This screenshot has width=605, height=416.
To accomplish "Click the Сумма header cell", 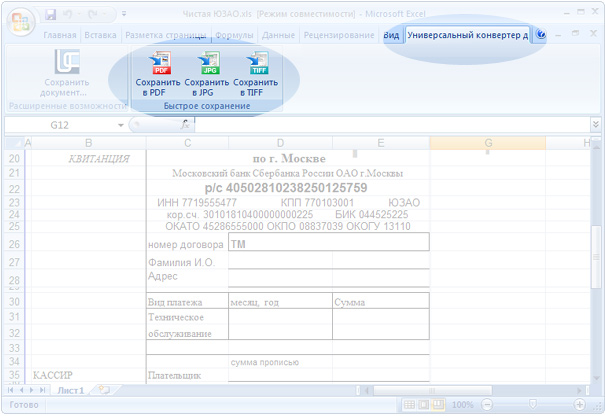I will tap(380, 302).
